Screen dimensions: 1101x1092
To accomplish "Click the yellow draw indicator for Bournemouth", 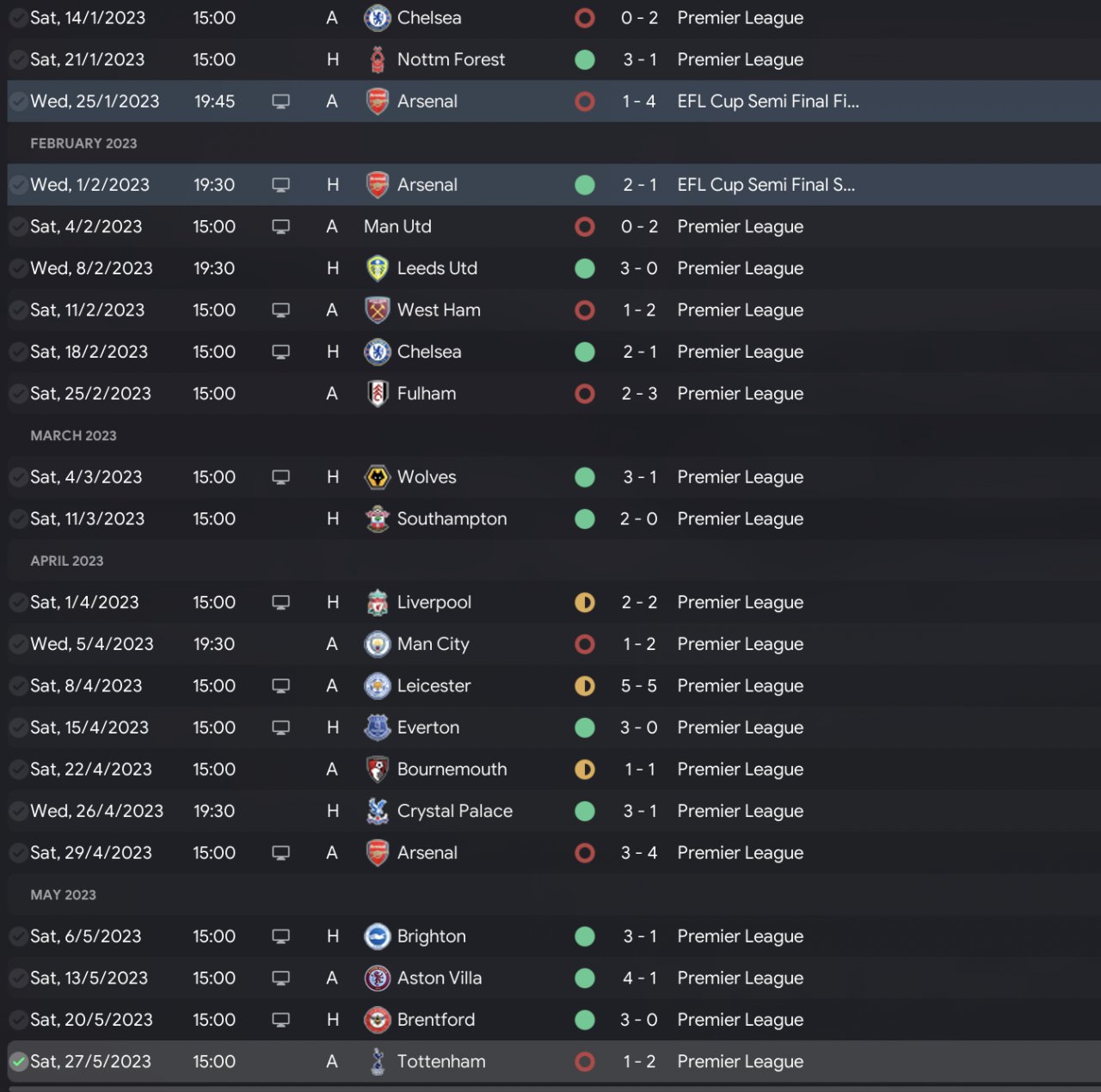I will pyautogui.click(x=585, y=770).
